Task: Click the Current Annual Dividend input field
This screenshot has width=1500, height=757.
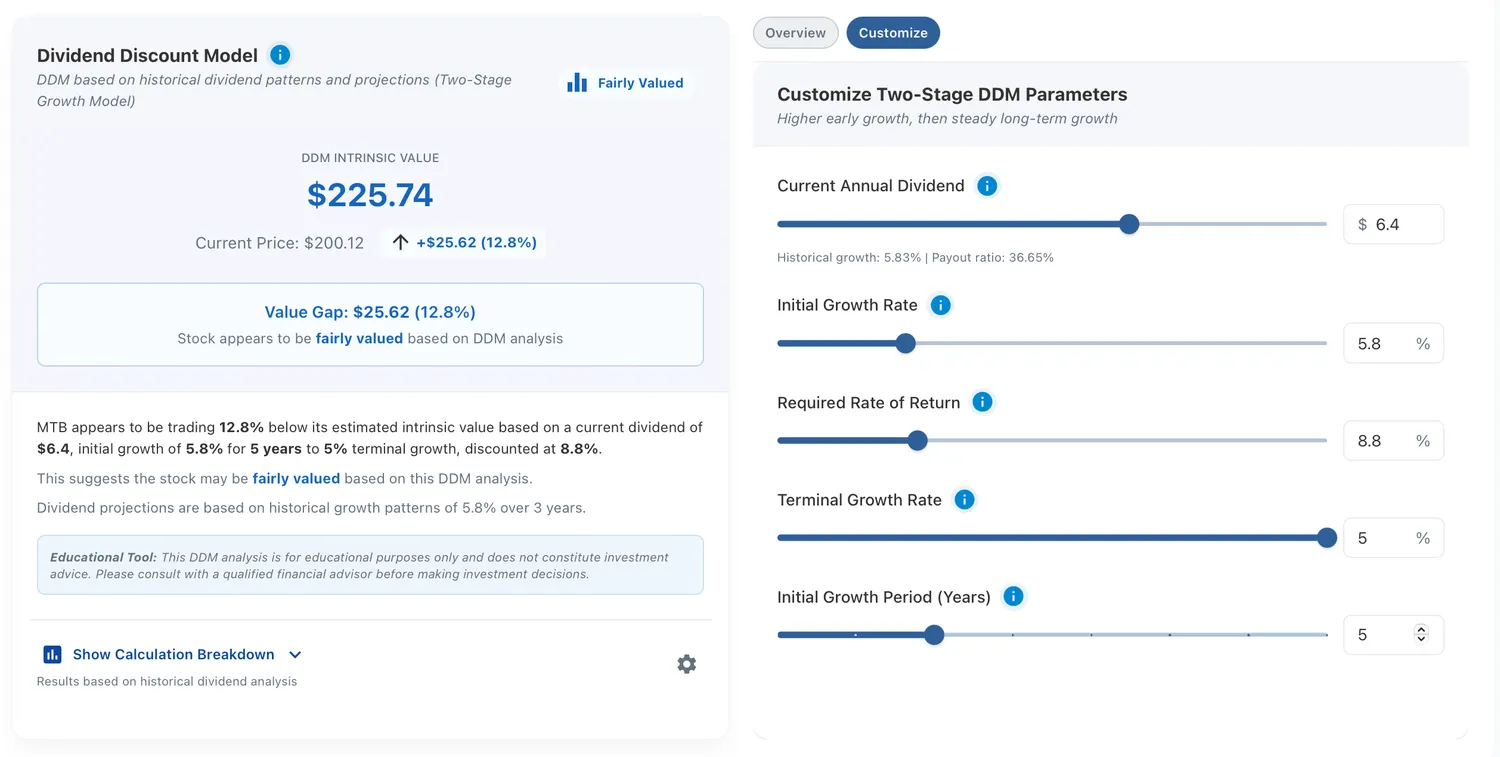Action: (1393, 224)
